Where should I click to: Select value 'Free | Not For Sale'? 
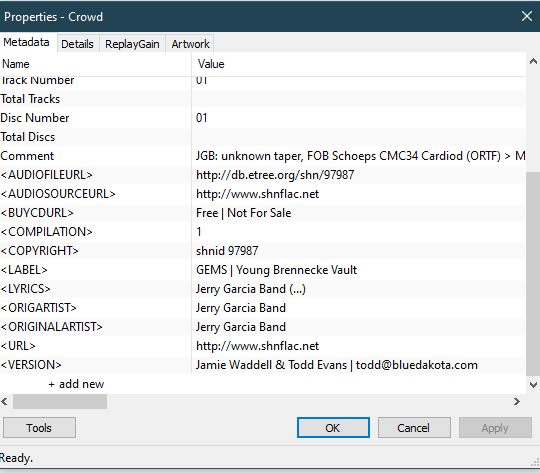click(x=243, y=213)
